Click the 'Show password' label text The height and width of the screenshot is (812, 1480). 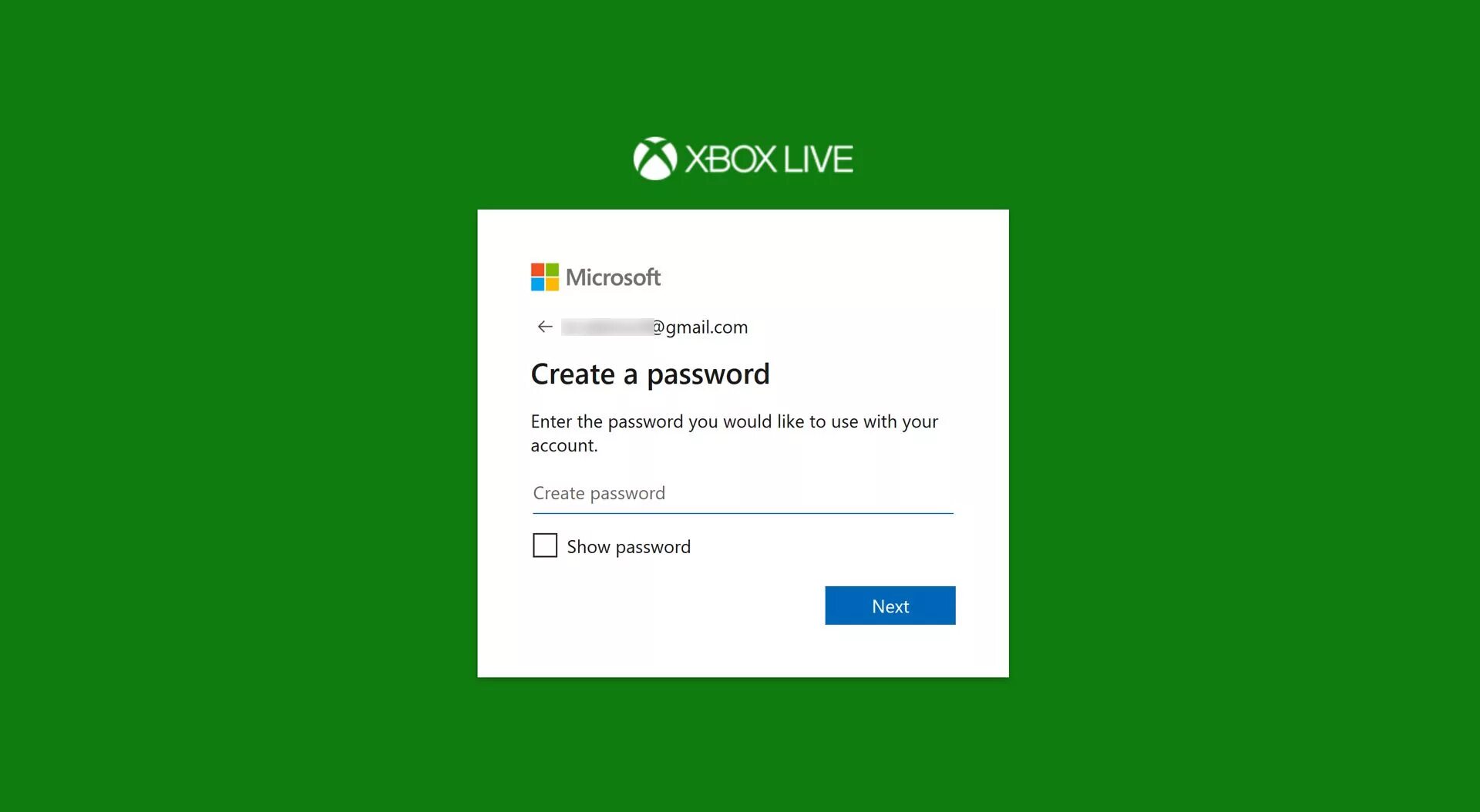click(x=628, y=547)
